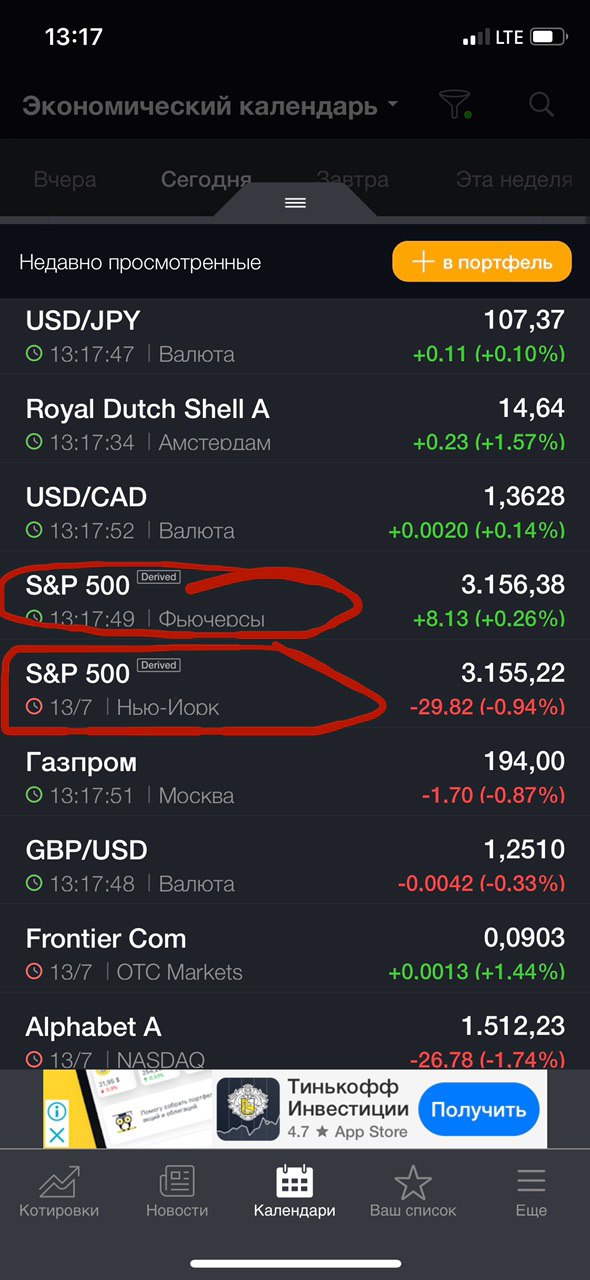Tap the Получить ad button
Image resolution: width=590 pixels, height=1280 pixels.
pos(479,1110)
